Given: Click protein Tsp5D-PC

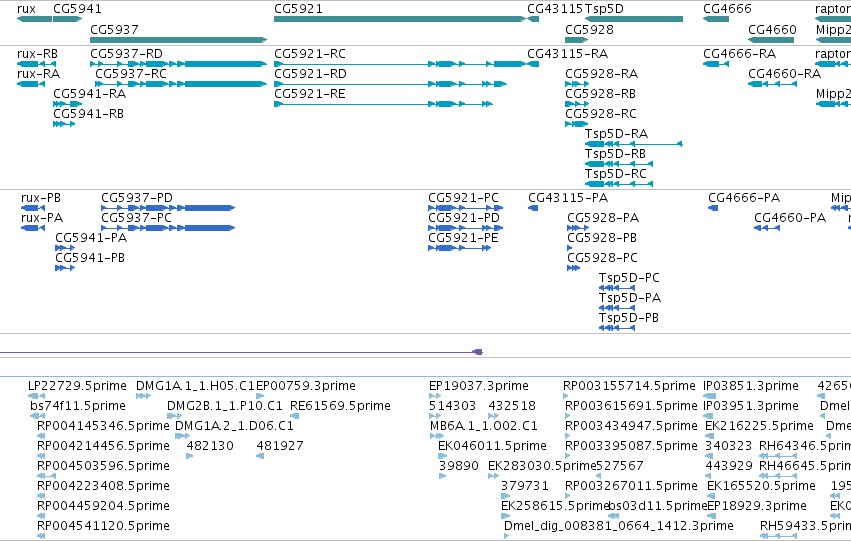Looking at the screenshot, I should 617,288.
